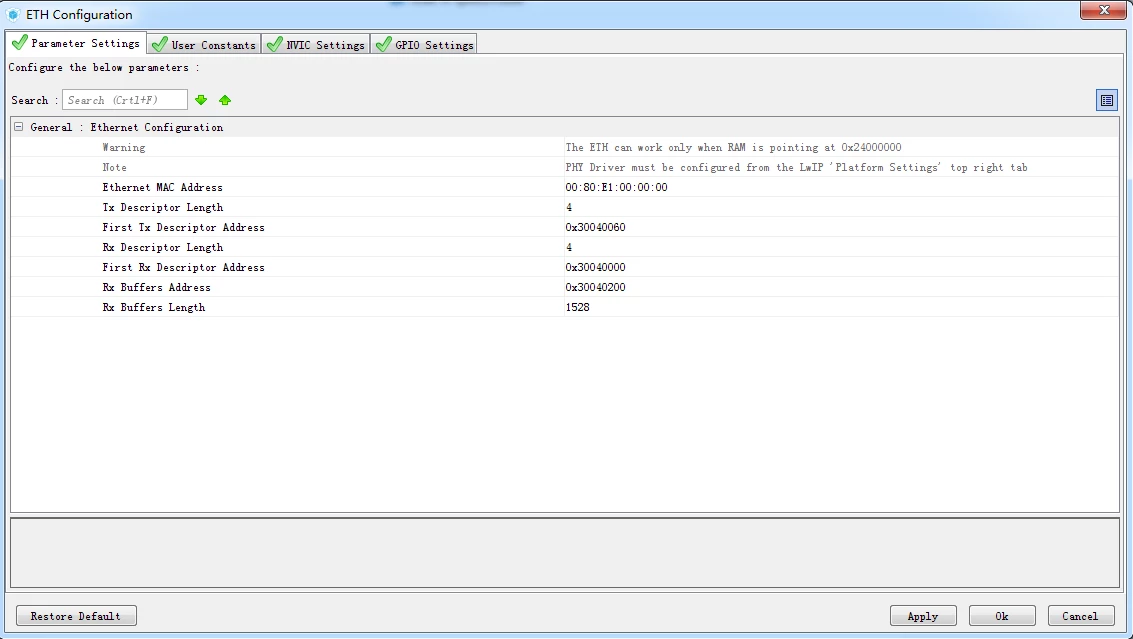1133x639 pixels.
Task: Jump to previous search result with green up arrow
Action: 225,100
